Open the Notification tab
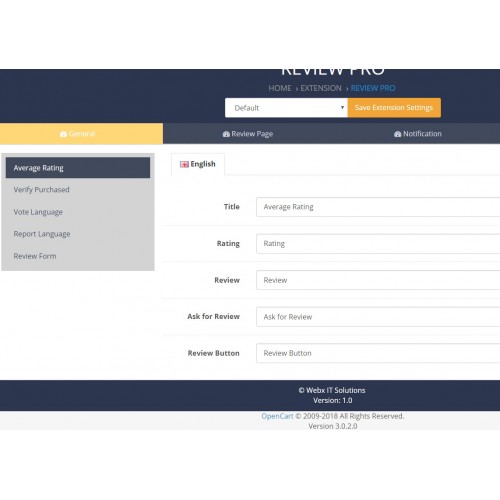This screenshot has width=500, height=500. point(418,134)
